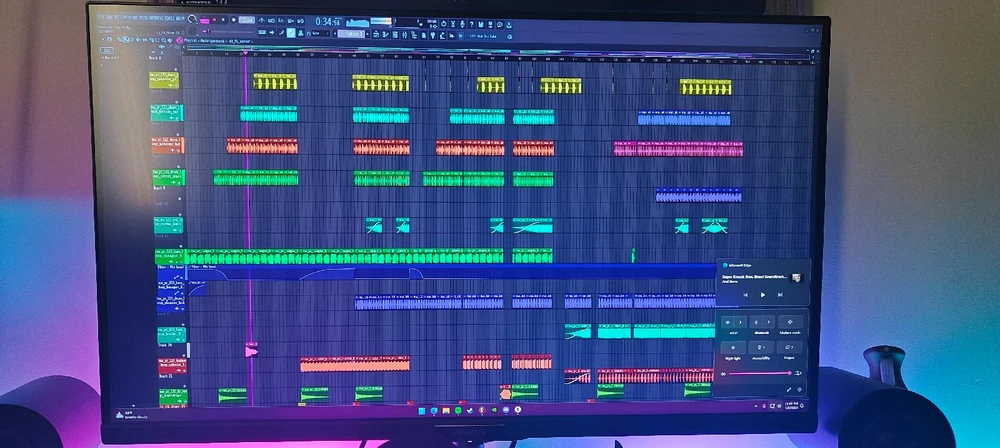Toggle the highlighted link icon
The width and height of the screenshot is (1000, 448).
(291, 33)
